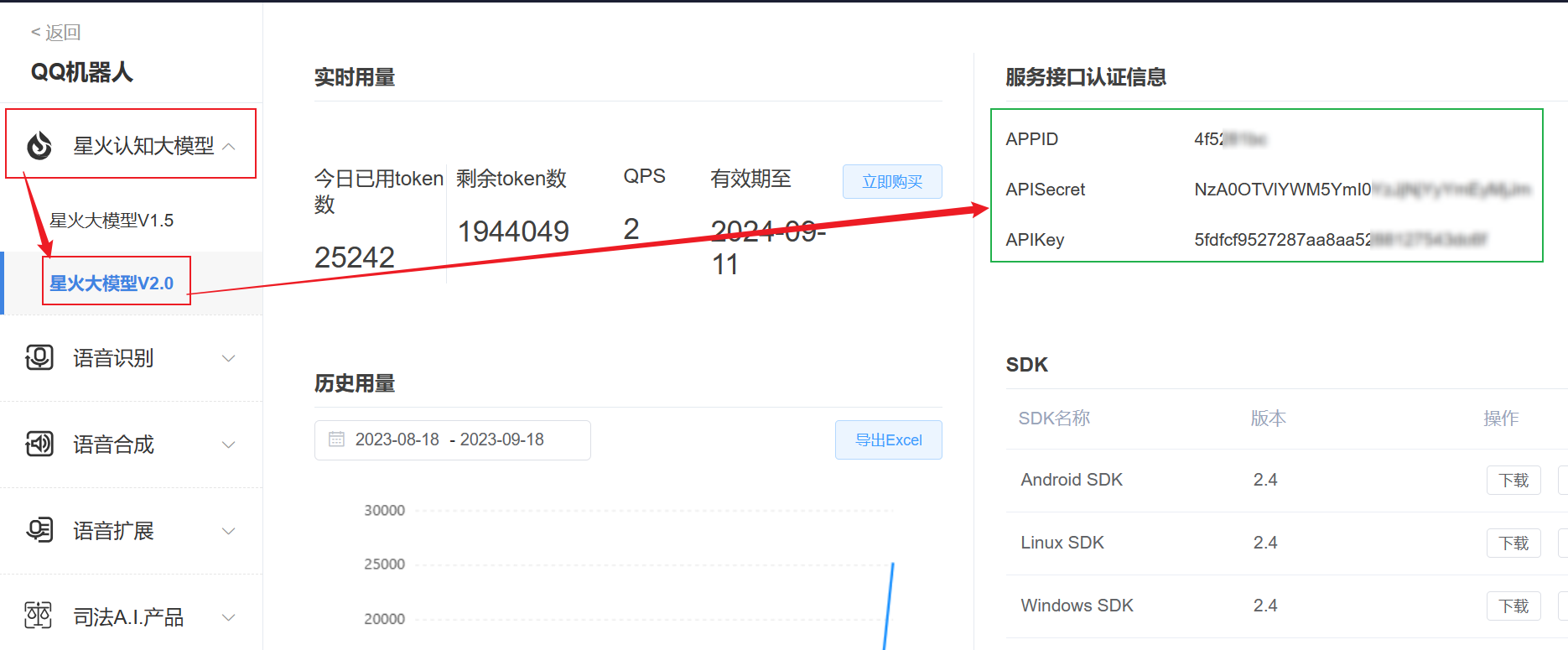Image resolution: width=1568 pixels, height=650 pixels.
Task: Click the Android SDK name cell
Action: (1072, 480)
